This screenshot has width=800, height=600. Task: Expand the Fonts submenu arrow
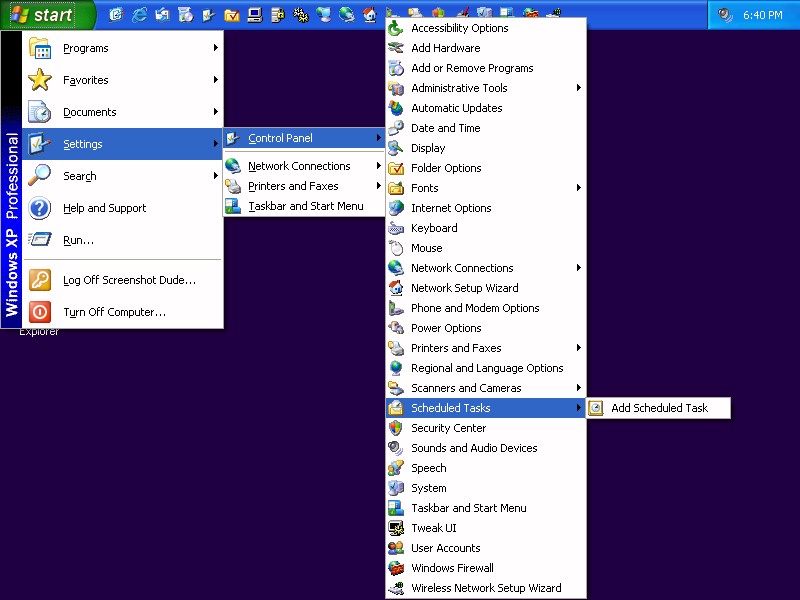tap(579, 188)
